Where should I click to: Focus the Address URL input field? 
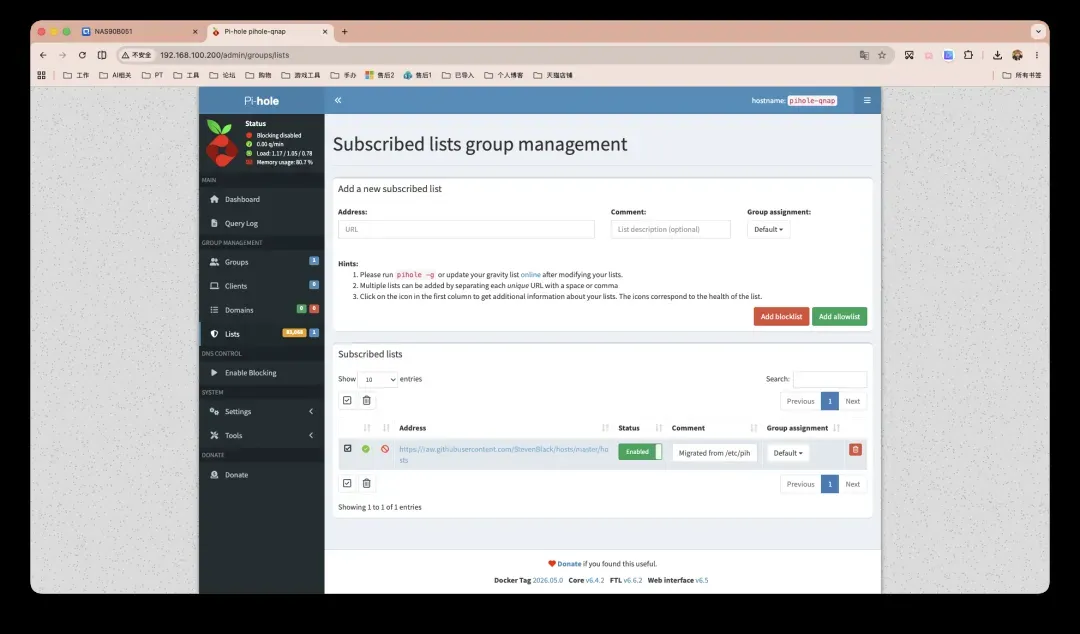pyautogui.click(x=466, y=229)
